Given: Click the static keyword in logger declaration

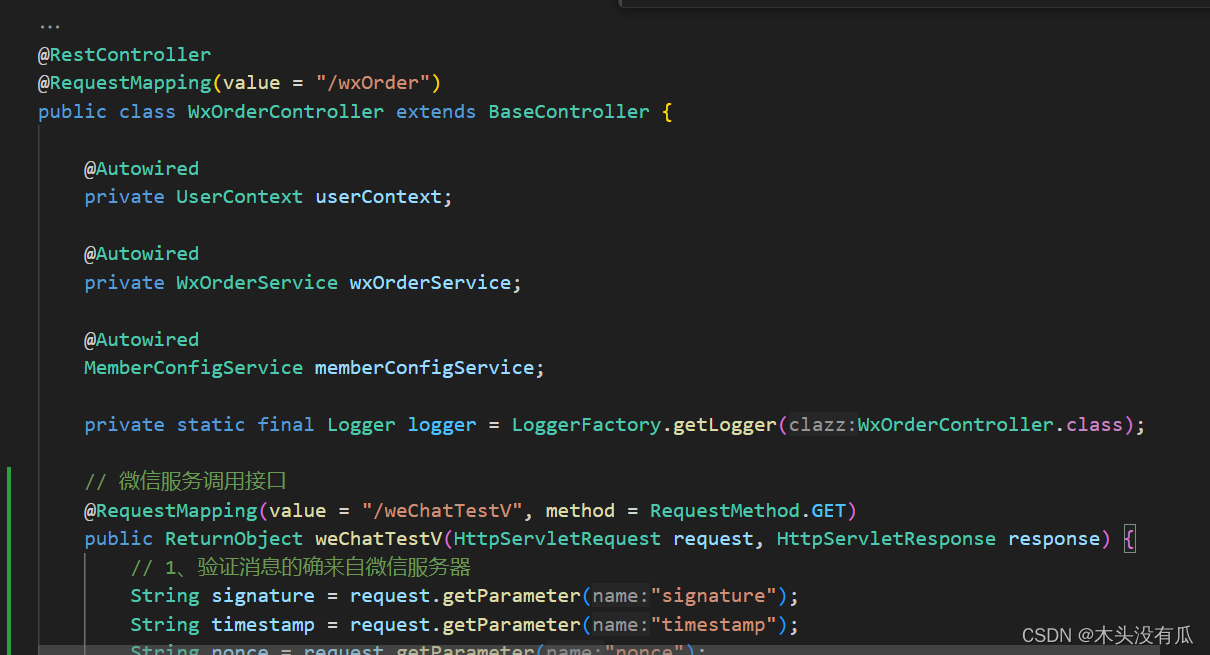Looking at the screenshot, I should tap(211, 424).
